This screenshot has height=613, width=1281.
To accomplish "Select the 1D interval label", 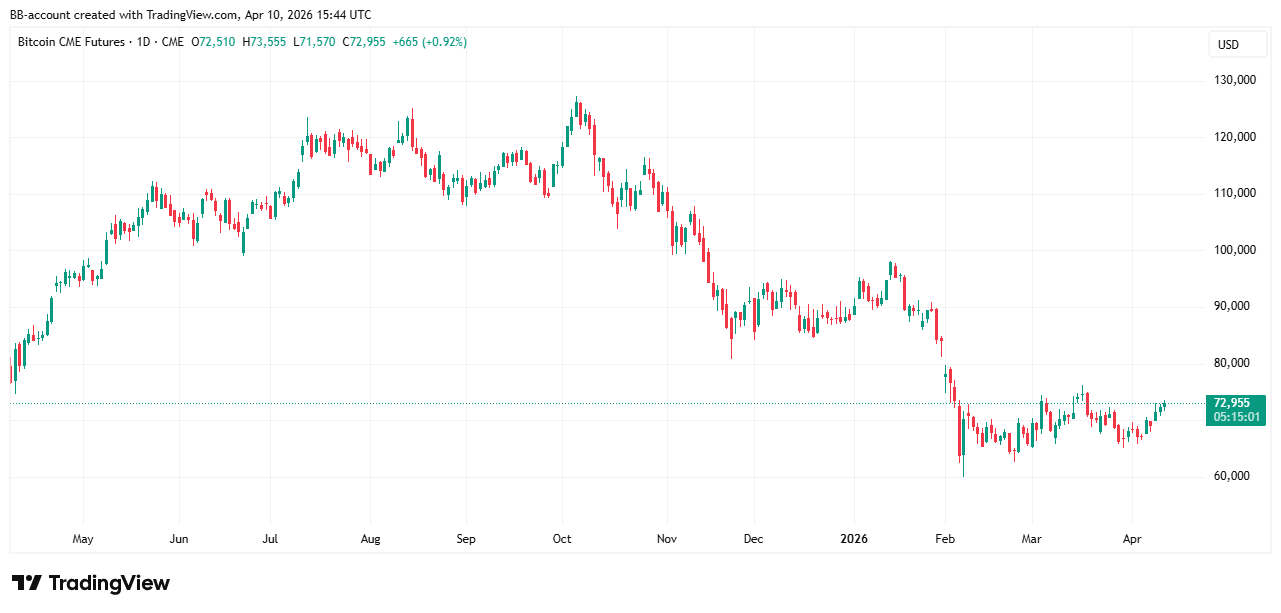I will (142, 42).
